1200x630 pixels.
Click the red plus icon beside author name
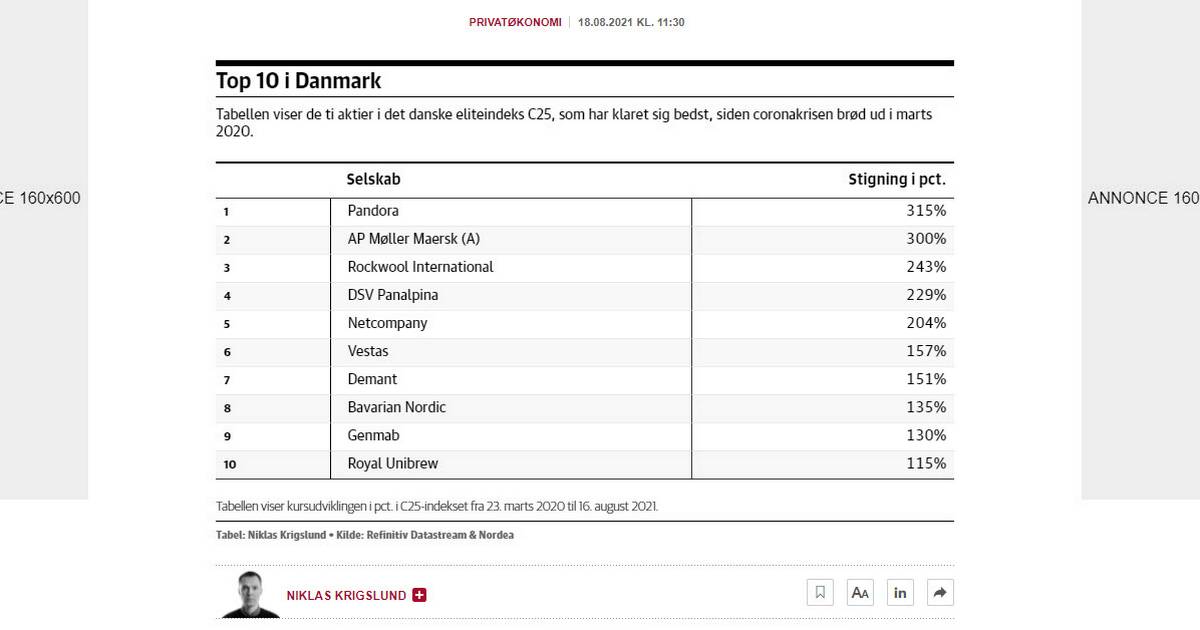[x=419, y=595]
